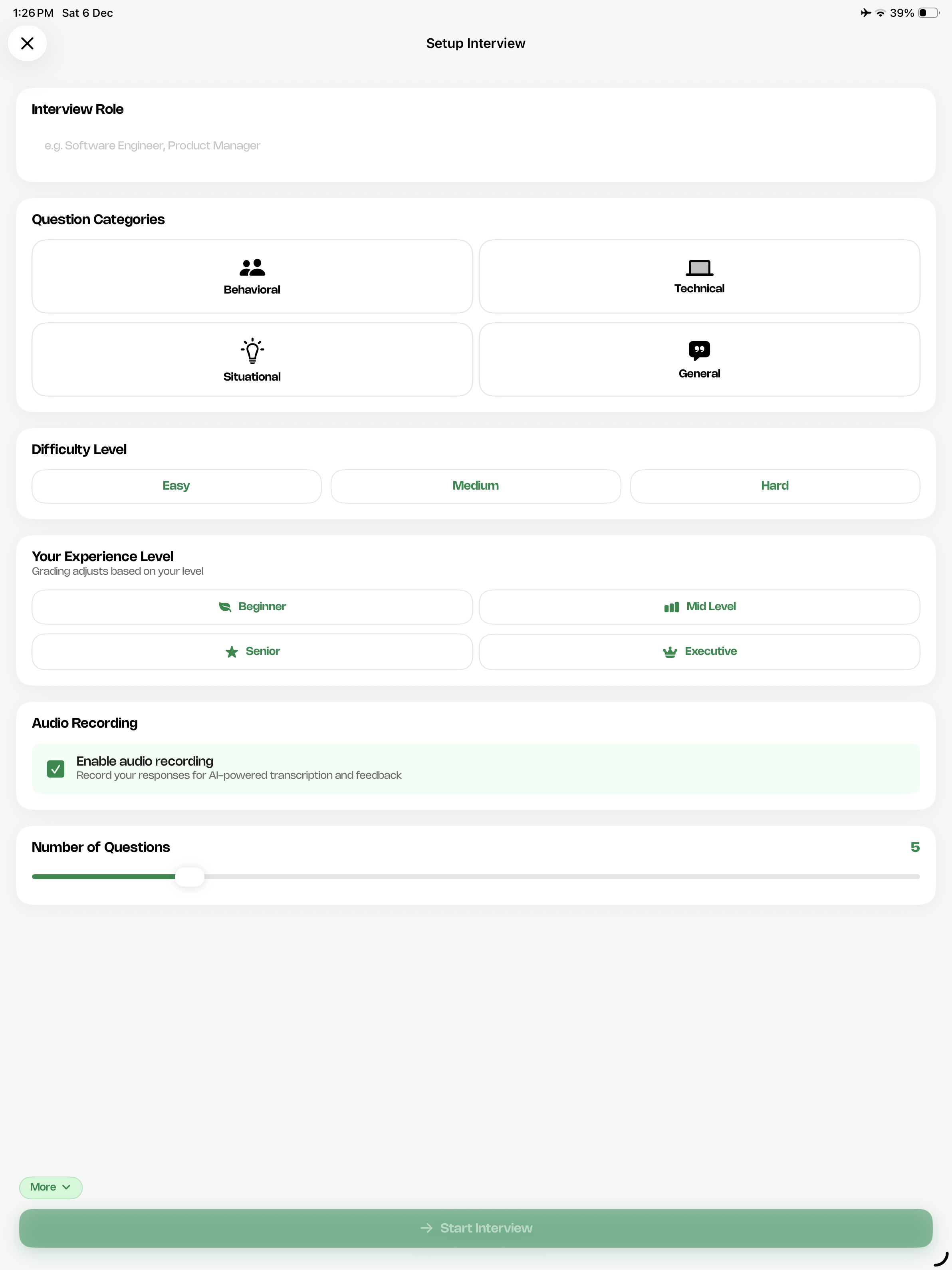Close the Setup Interview screen
The image size is (952, 1270).
point(27,43)
